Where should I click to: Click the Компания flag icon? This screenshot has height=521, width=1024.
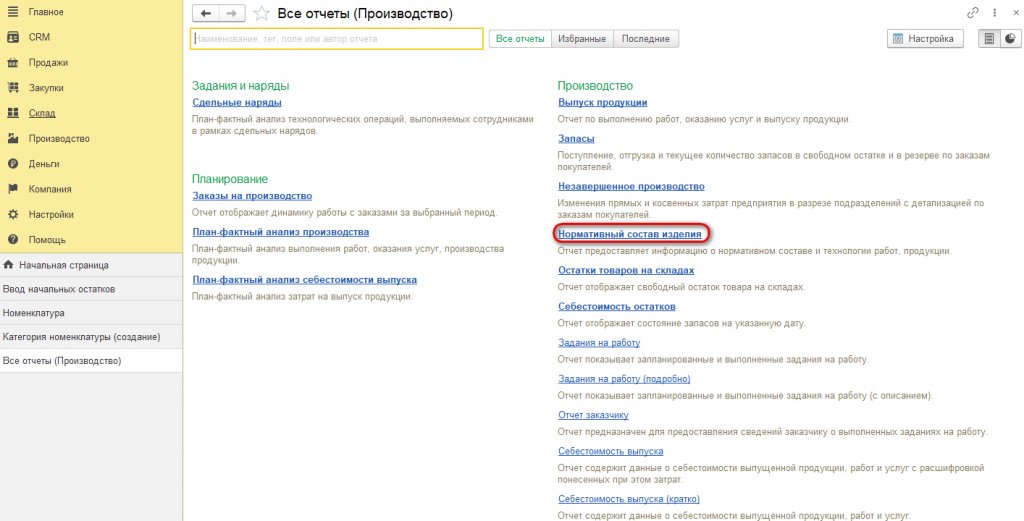[12, 189]
